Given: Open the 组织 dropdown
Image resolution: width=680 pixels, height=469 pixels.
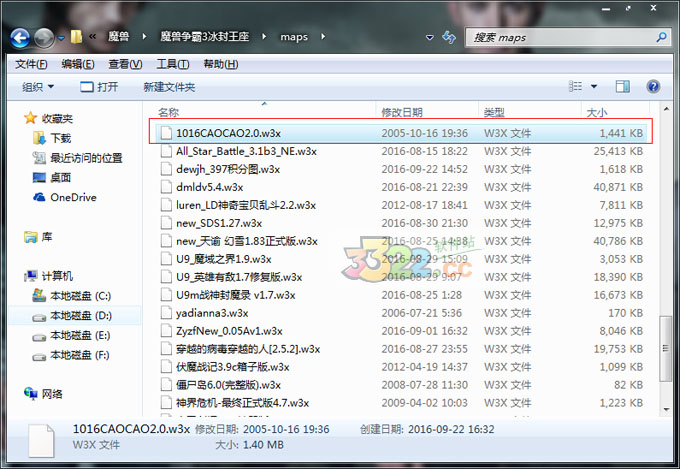Looking at the screenshot, I should pos(38,87).
